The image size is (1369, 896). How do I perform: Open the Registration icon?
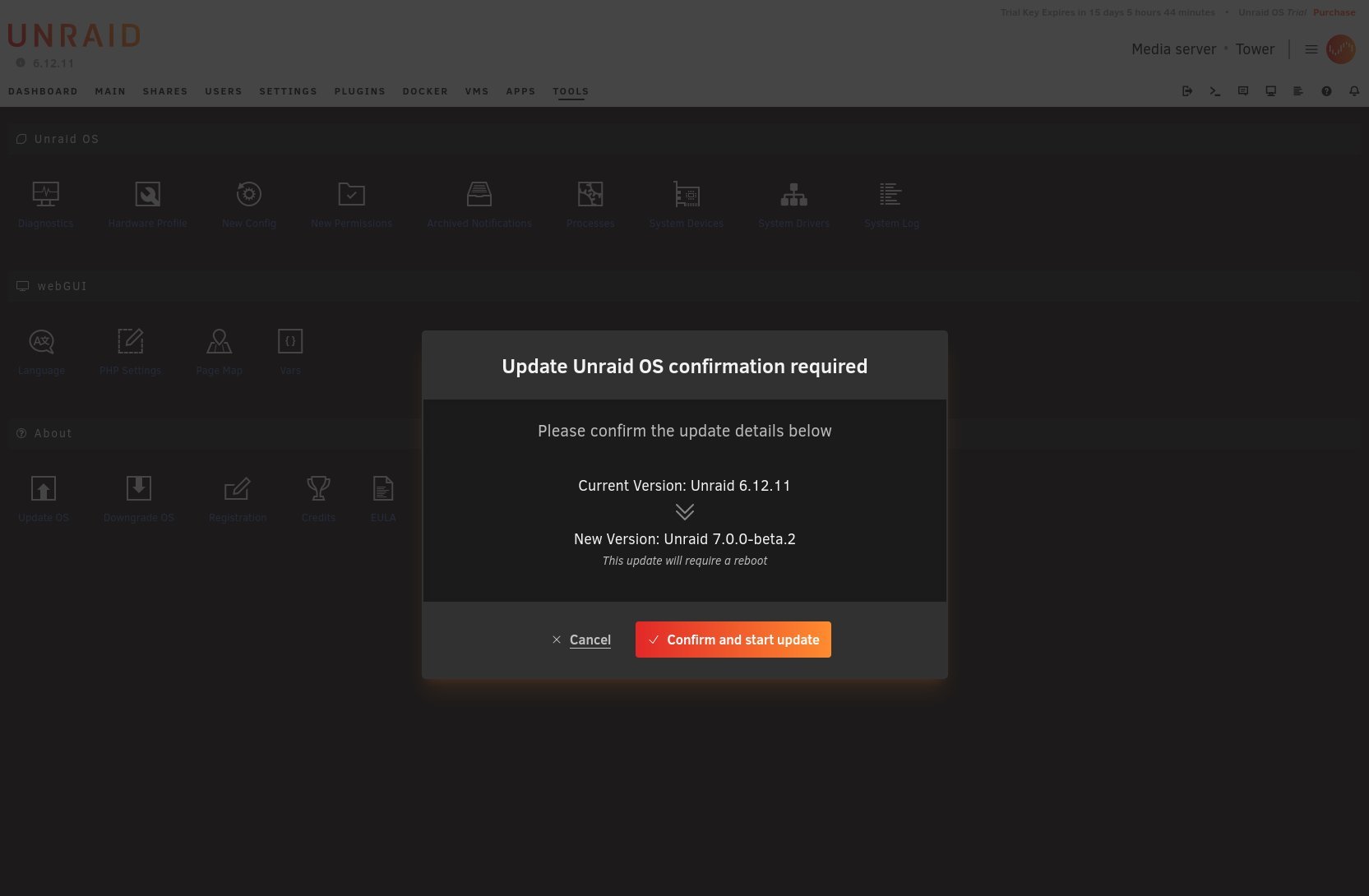tap(237, 488)
